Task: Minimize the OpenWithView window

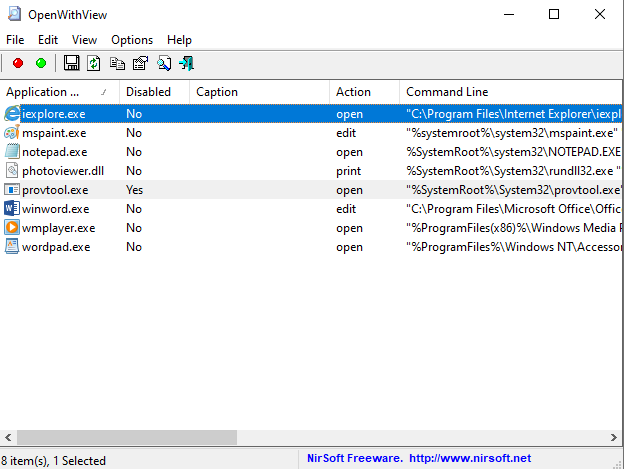Action: pos(509,14)
